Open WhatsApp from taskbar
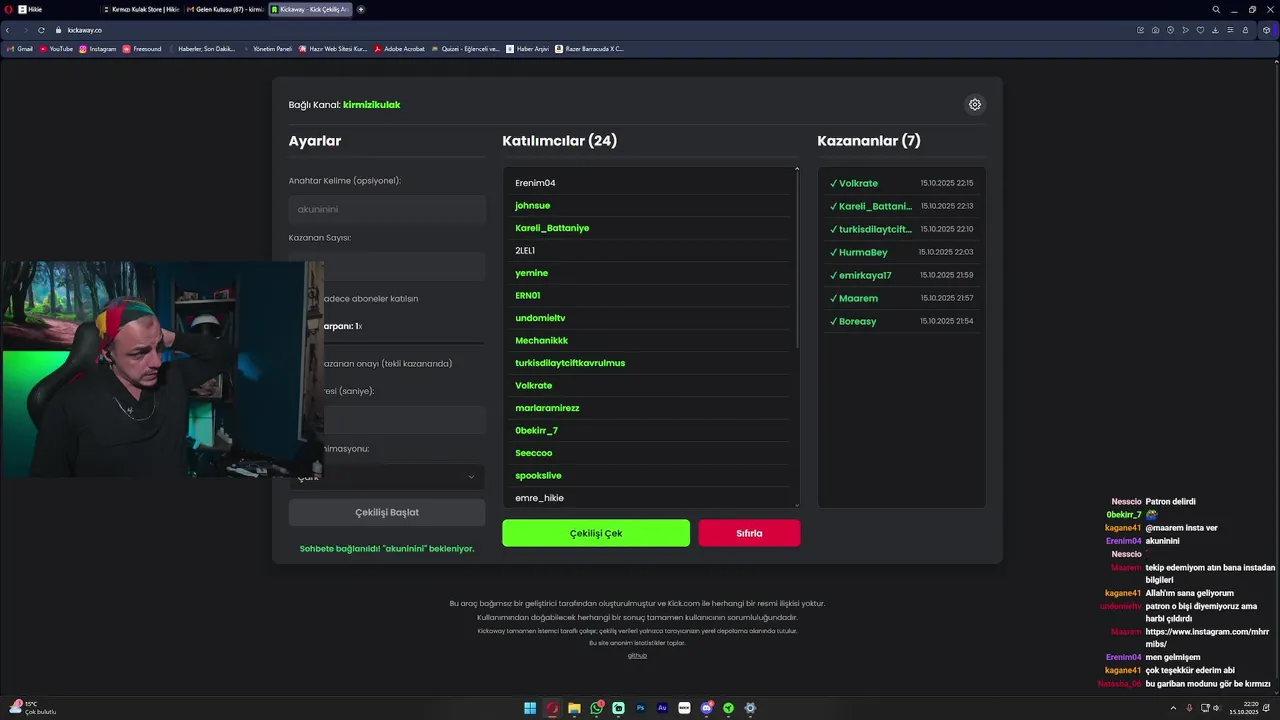 pos(597,708)
